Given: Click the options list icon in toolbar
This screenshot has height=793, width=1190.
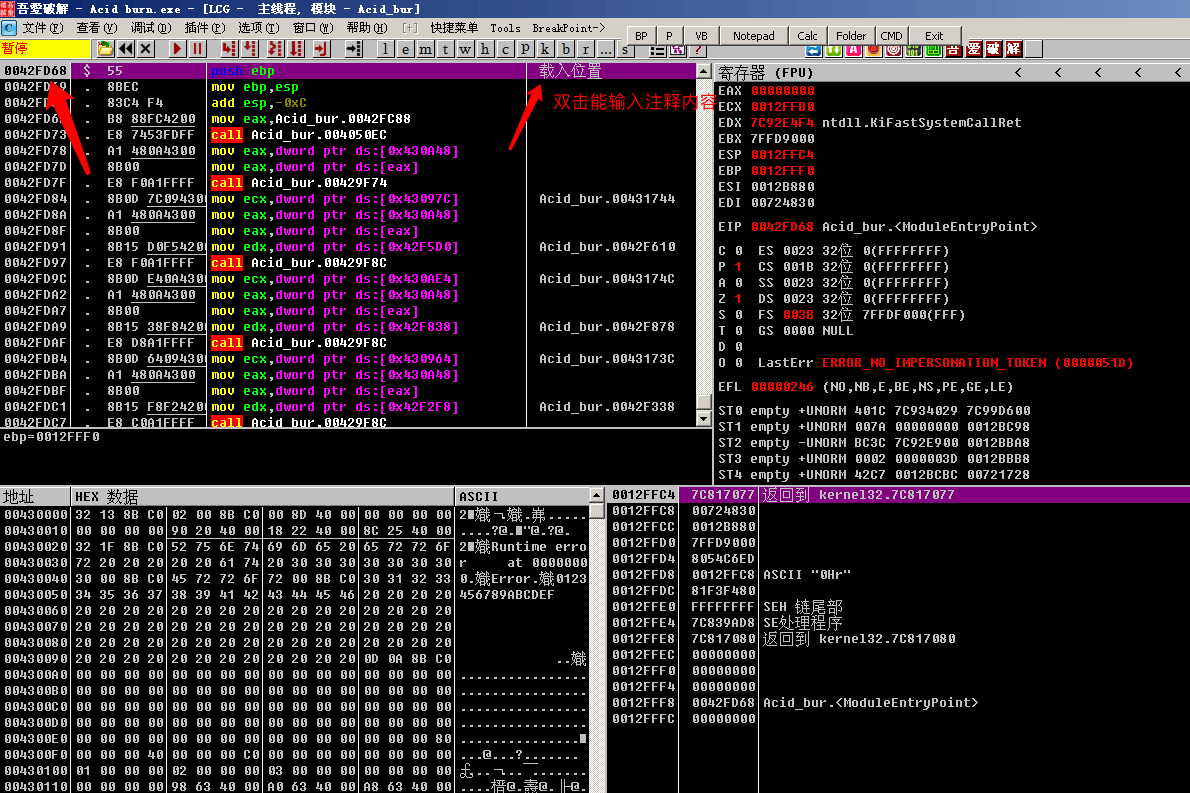Looking at the screenshot, I should coord(657,50).
